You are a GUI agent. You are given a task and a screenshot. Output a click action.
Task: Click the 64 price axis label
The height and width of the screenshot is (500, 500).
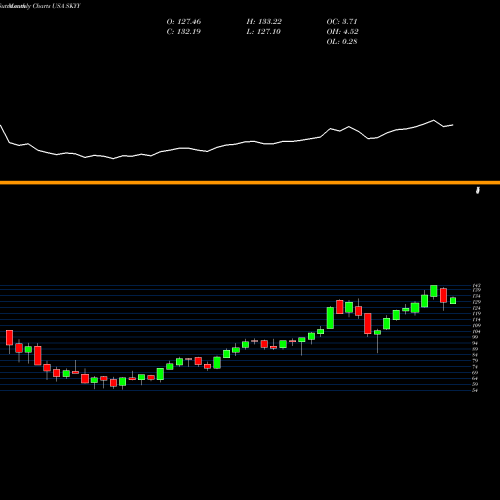475,378
